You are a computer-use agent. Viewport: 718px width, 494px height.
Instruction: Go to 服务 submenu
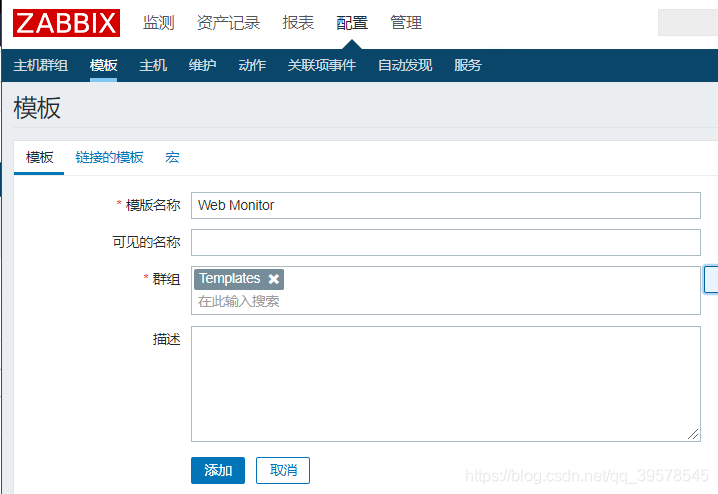[468, 65]
